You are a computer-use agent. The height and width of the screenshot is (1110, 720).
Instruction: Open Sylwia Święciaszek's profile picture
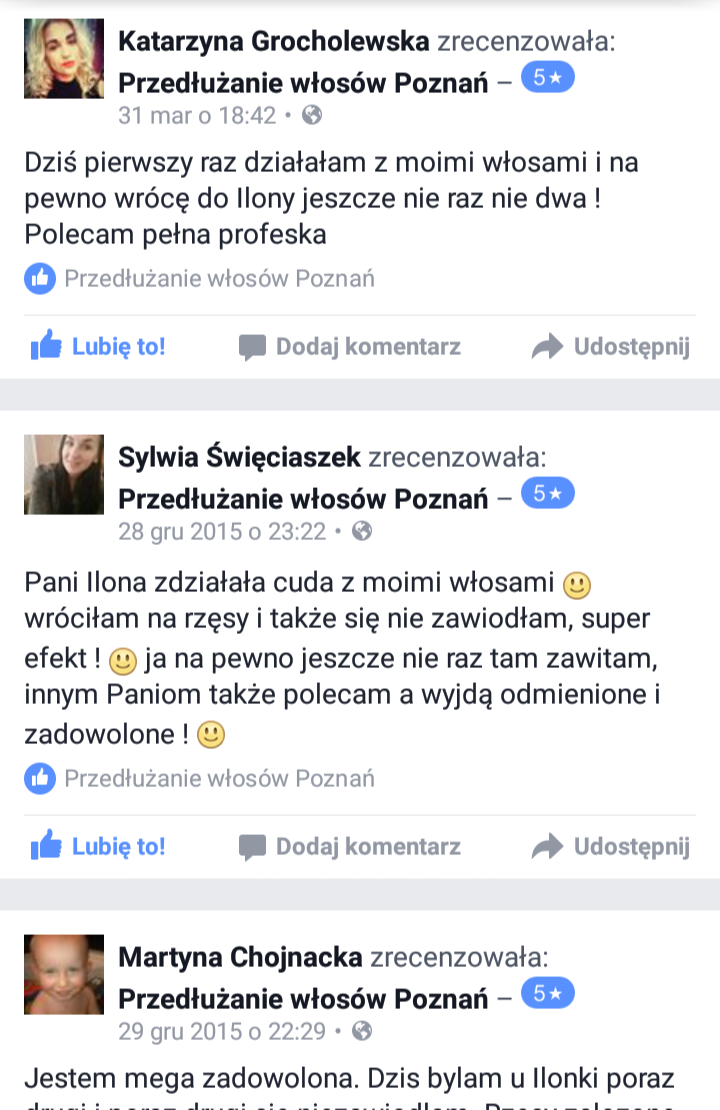pyautogui.click(x=64, y=474)
